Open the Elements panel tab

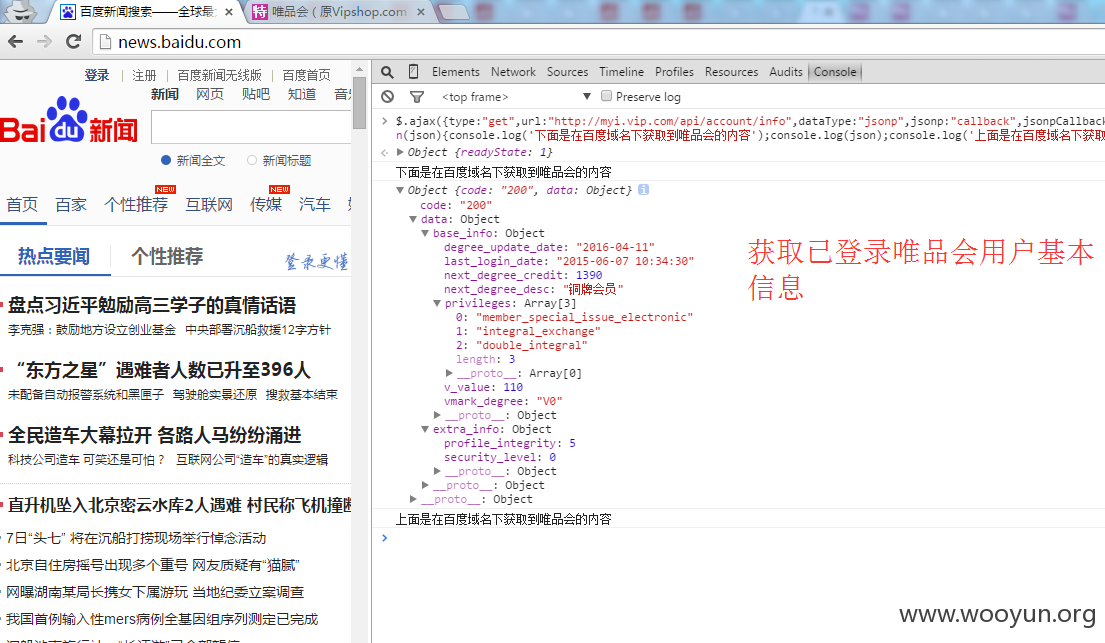[455, 72]
